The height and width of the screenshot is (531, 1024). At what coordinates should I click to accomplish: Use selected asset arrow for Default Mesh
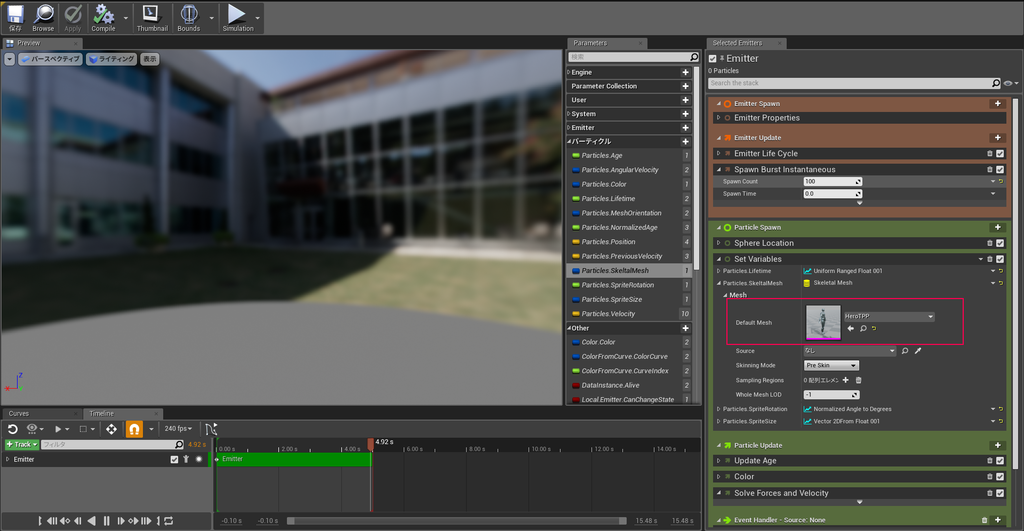click(x=850, y=329)
